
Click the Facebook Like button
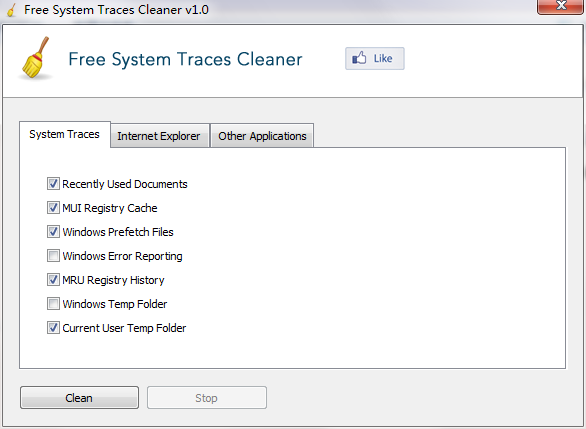coord(374,58)
